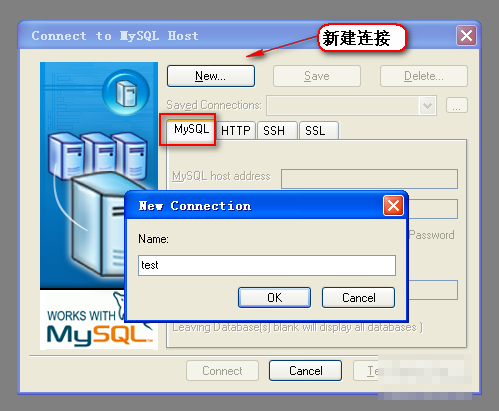The image size is (499, 411).
Task: Click the server icon in blue circle
Action: point(126,92)
